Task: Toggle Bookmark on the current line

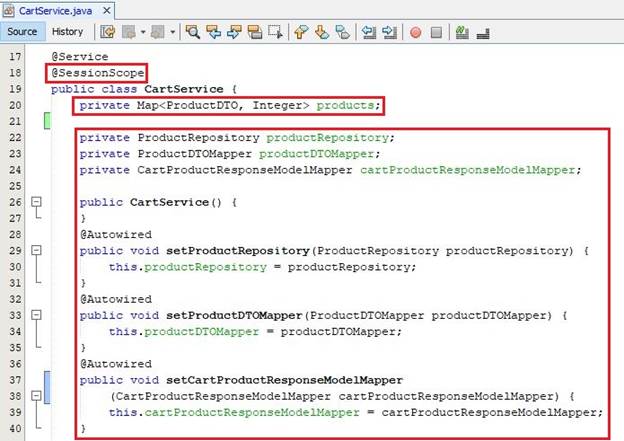Action: 343,32
